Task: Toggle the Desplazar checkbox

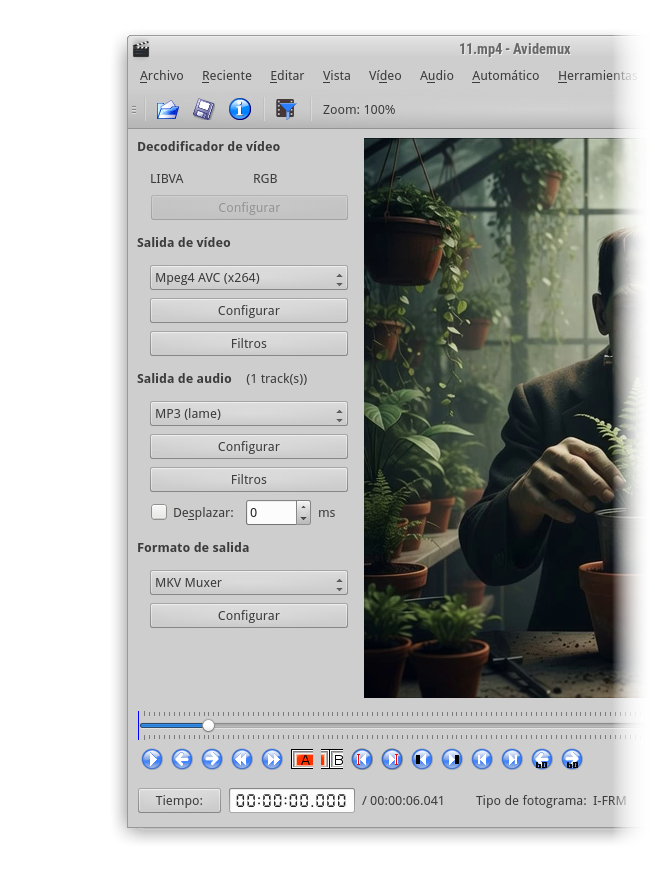Action: 159,512
